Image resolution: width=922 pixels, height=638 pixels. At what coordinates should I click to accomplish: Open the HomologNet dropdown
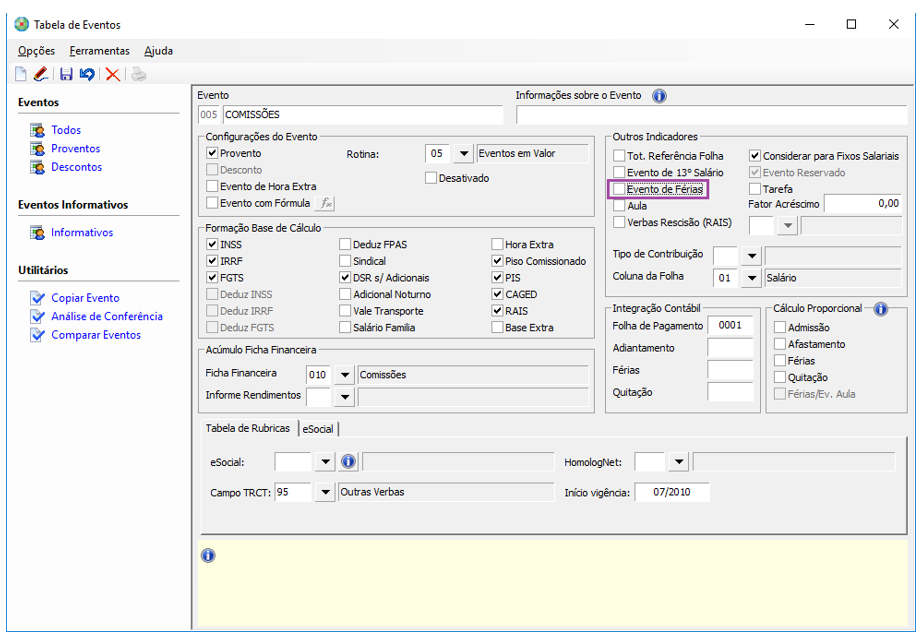pyautogui.click(x=679, y=462)
